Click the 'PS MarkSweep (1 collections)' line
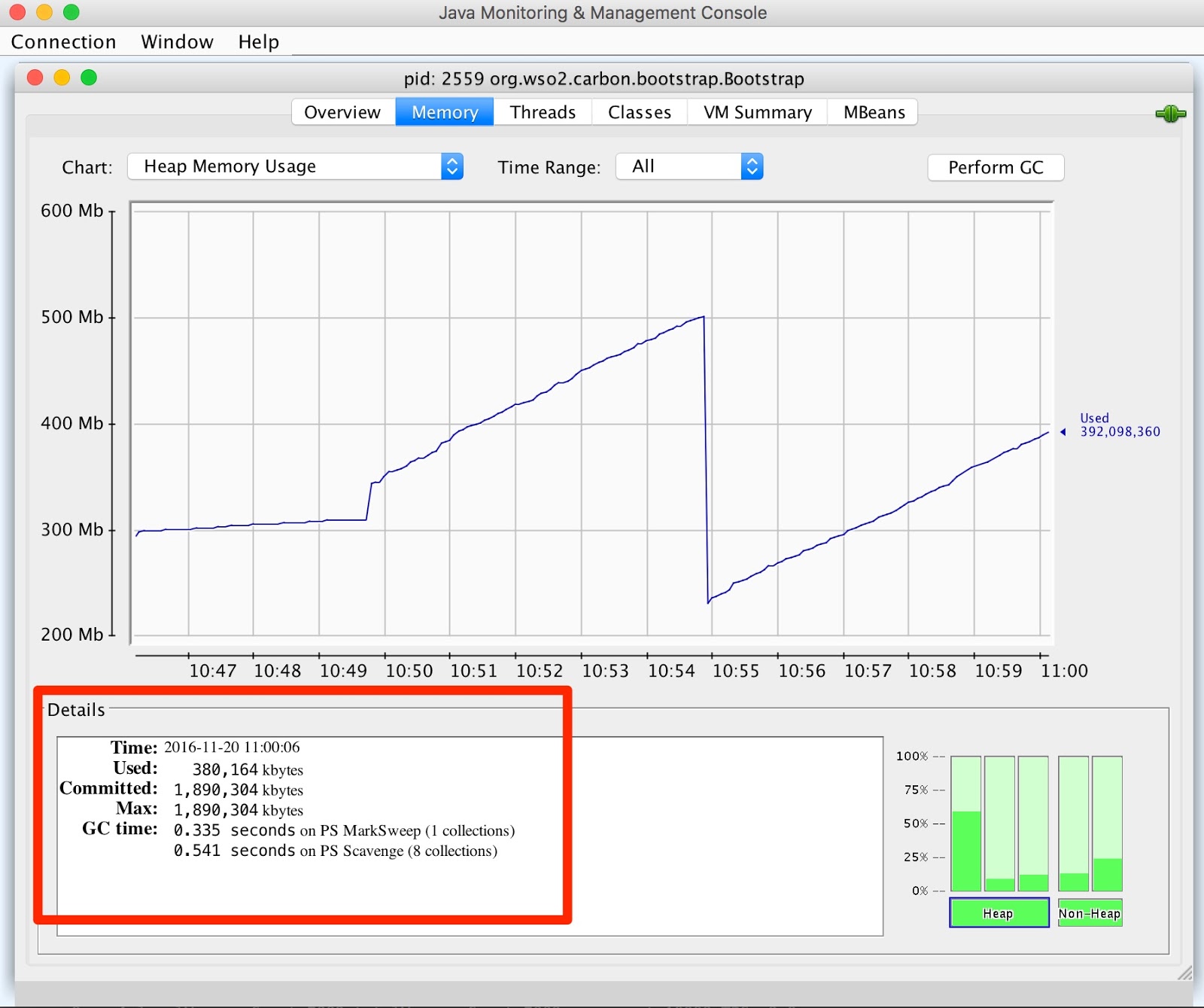The height and width of the screenshot is (1008, 1204). [344, 830]
